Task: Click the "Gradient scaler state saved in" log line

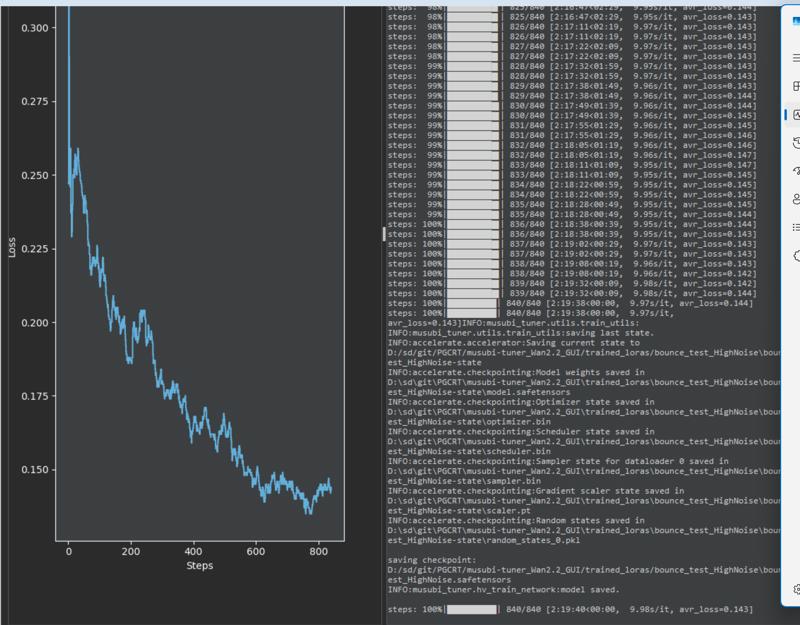Action: click(x=536, y=491)
